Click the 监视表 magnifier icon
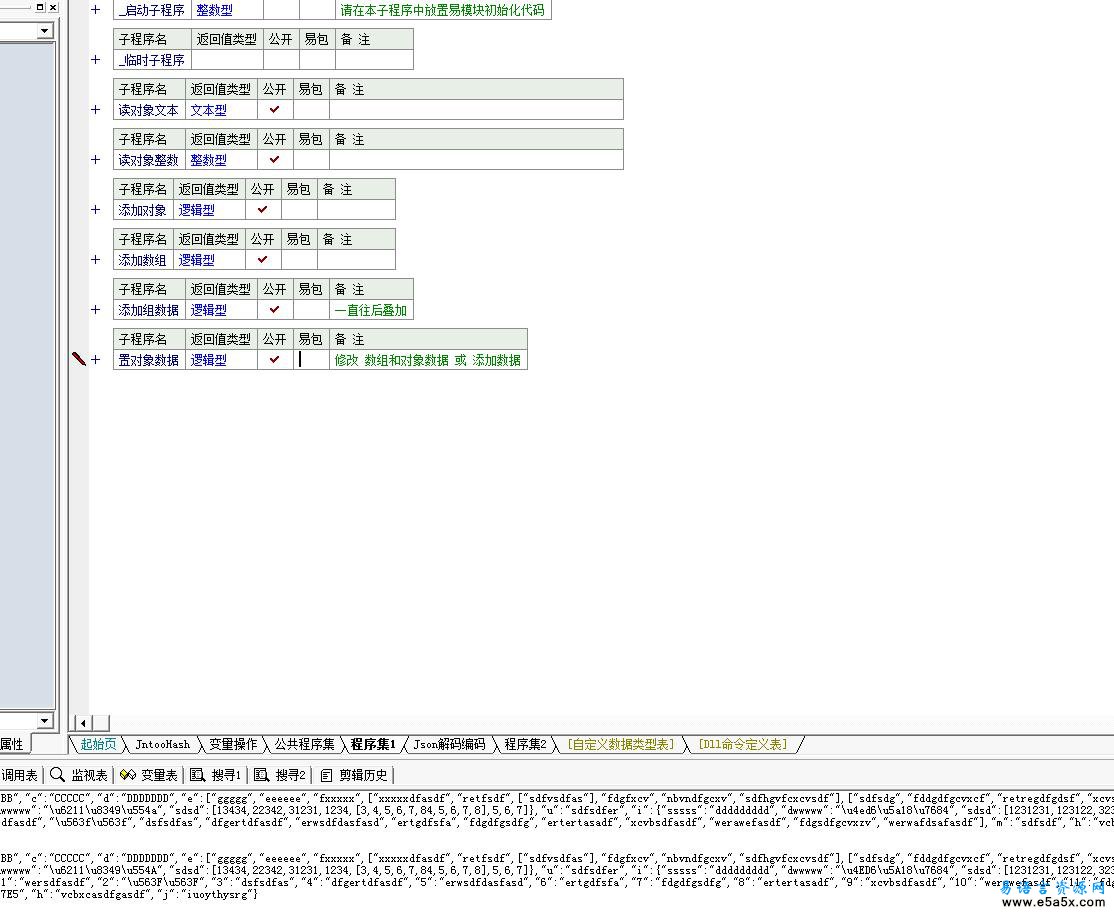1114x915 pixels. click(x=58, y=774)
